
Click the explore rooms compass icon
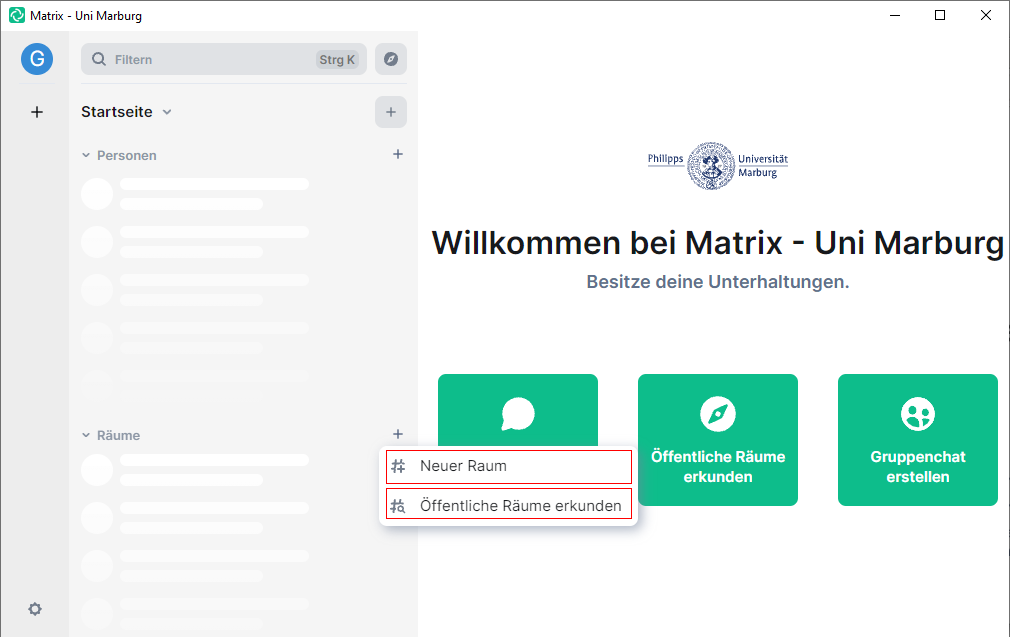click(x=391, y=59)
